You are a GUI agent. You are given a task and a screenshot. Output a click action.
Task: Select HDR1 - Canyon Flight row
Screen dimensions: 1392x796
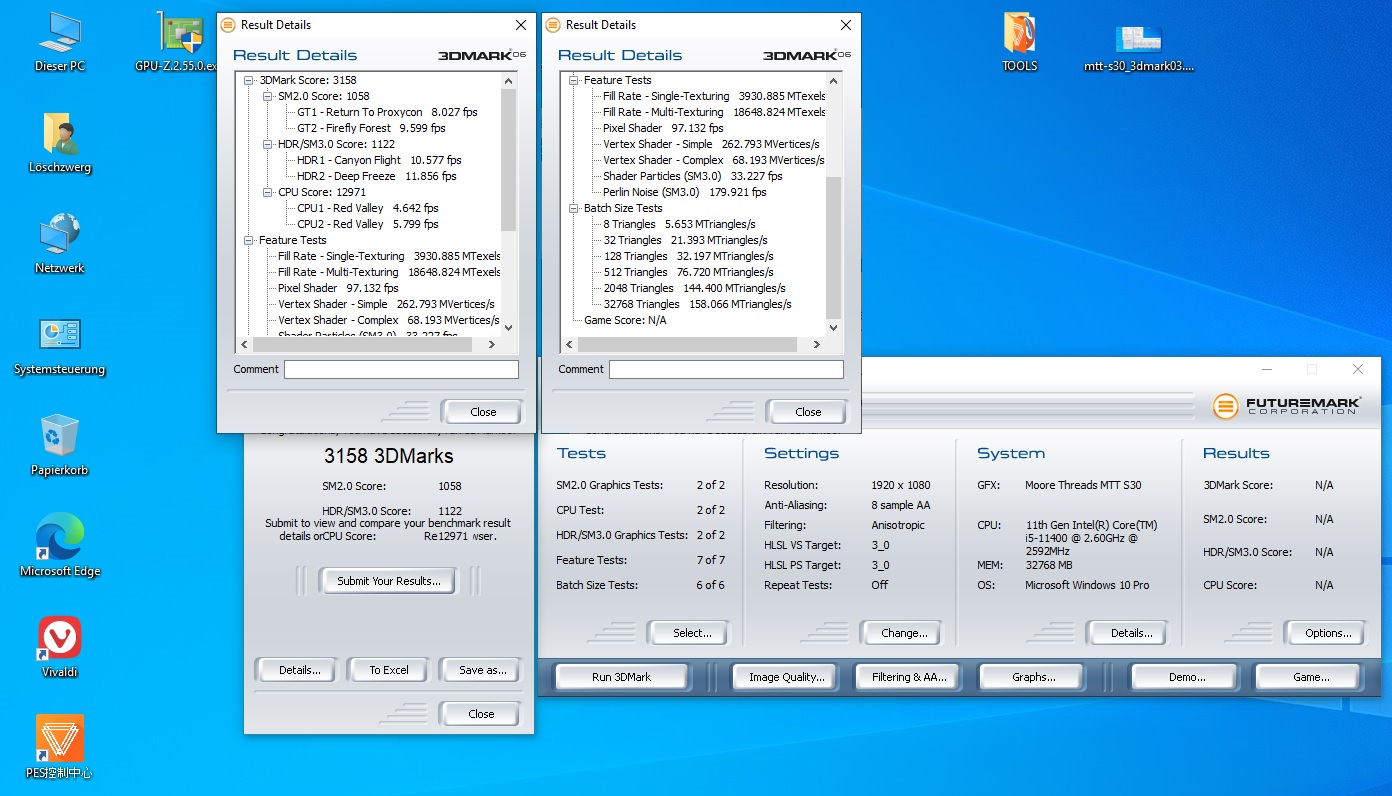[x=379, y=160]
